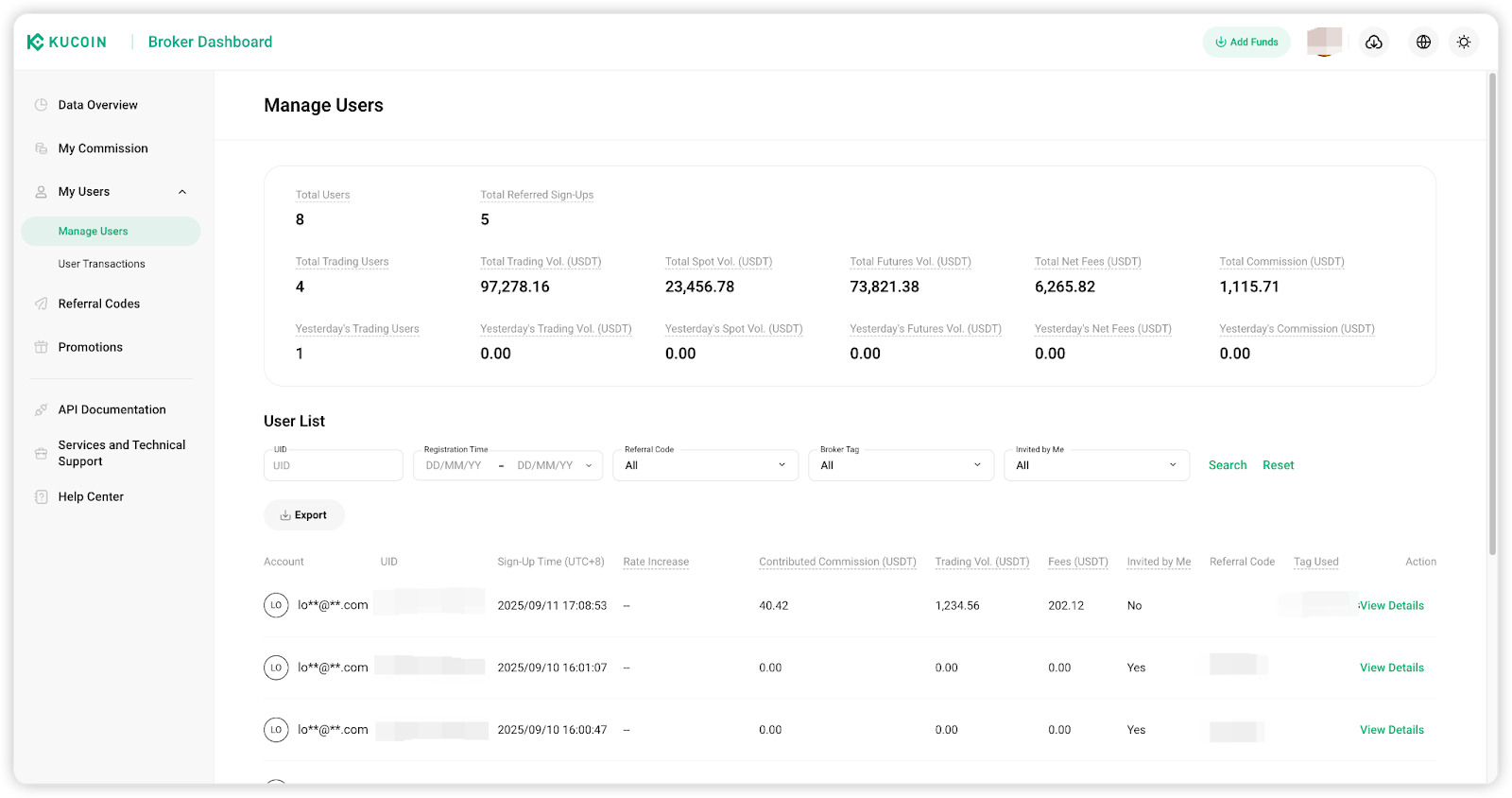Screen dimensions: 1512x798
Task: Click the KuCoin logo
Action: (x=67, y=42)
